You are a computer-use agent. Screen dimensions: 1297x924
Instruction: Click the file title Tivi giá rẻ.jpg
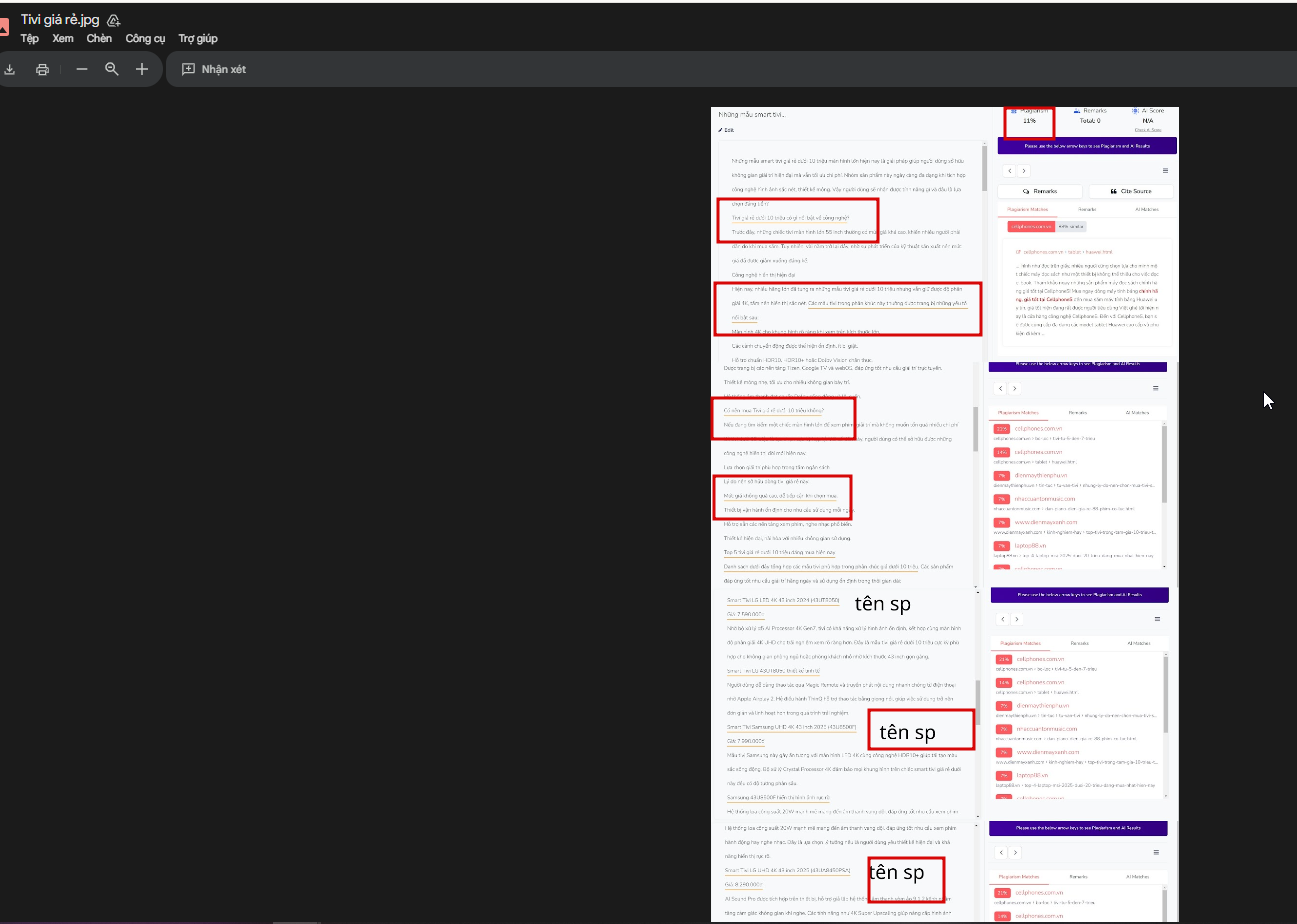tap(60, 20)
